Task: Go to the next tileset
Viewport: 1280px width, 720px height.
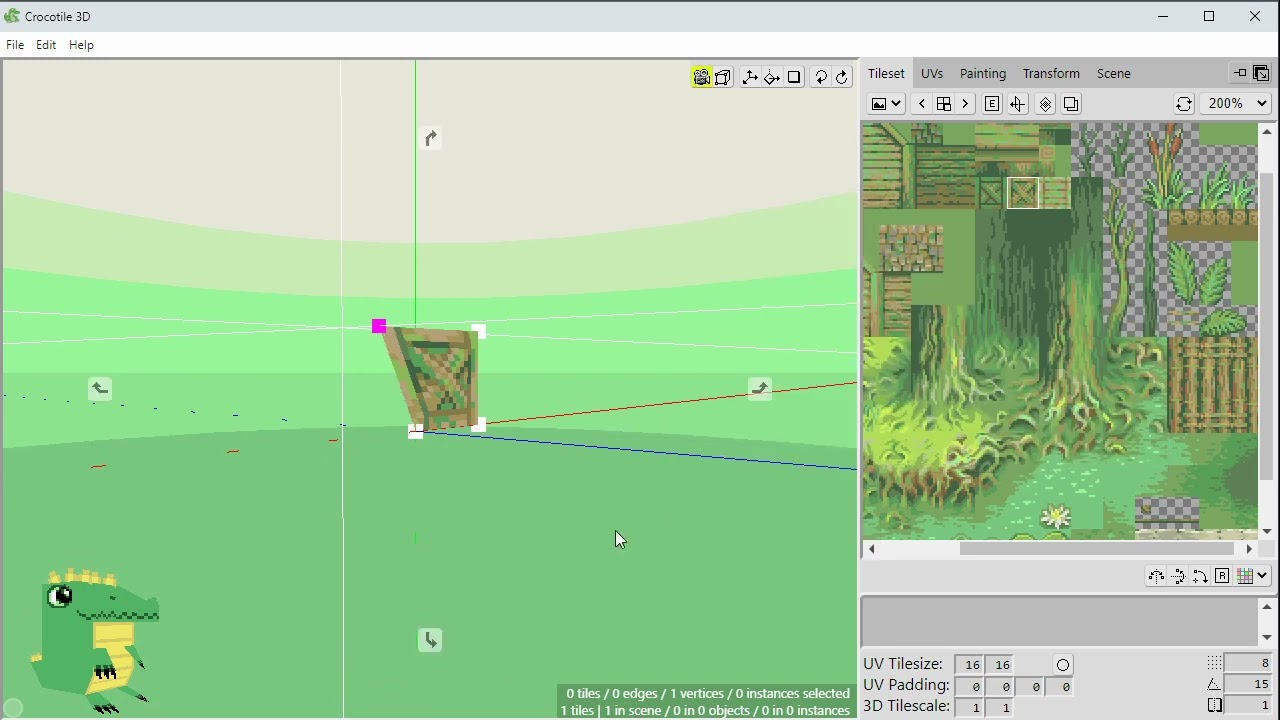Action: [965, 104]
